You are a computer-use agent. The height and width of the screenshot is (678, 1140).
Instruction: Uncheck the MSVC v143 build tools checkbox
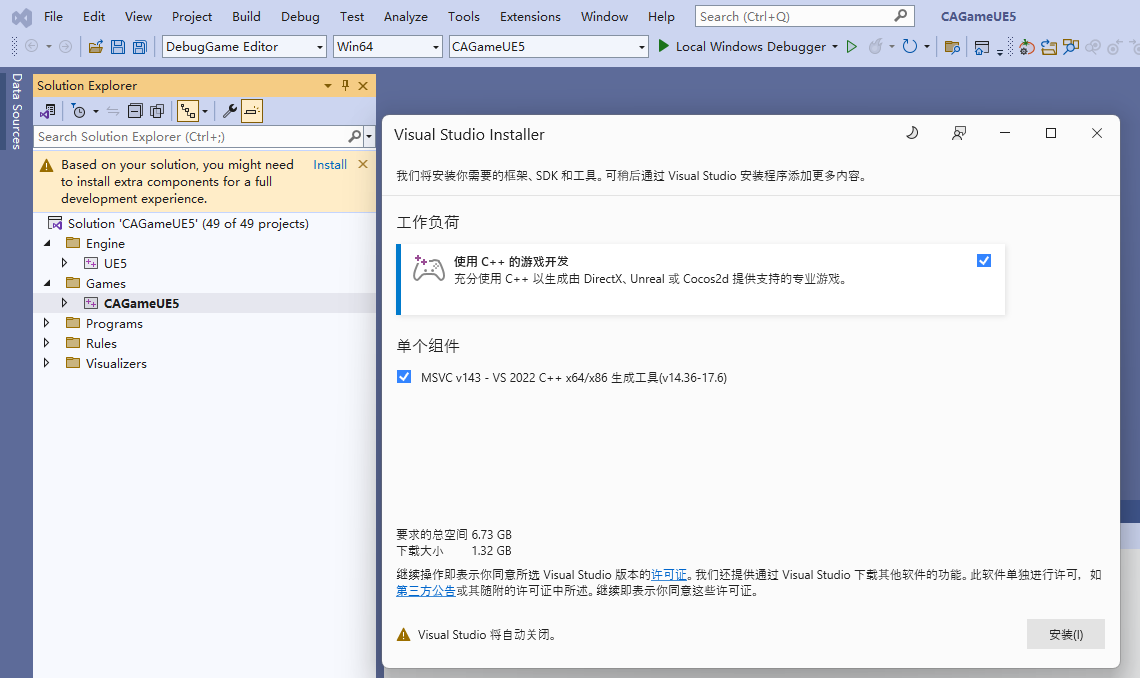point(404,376)
